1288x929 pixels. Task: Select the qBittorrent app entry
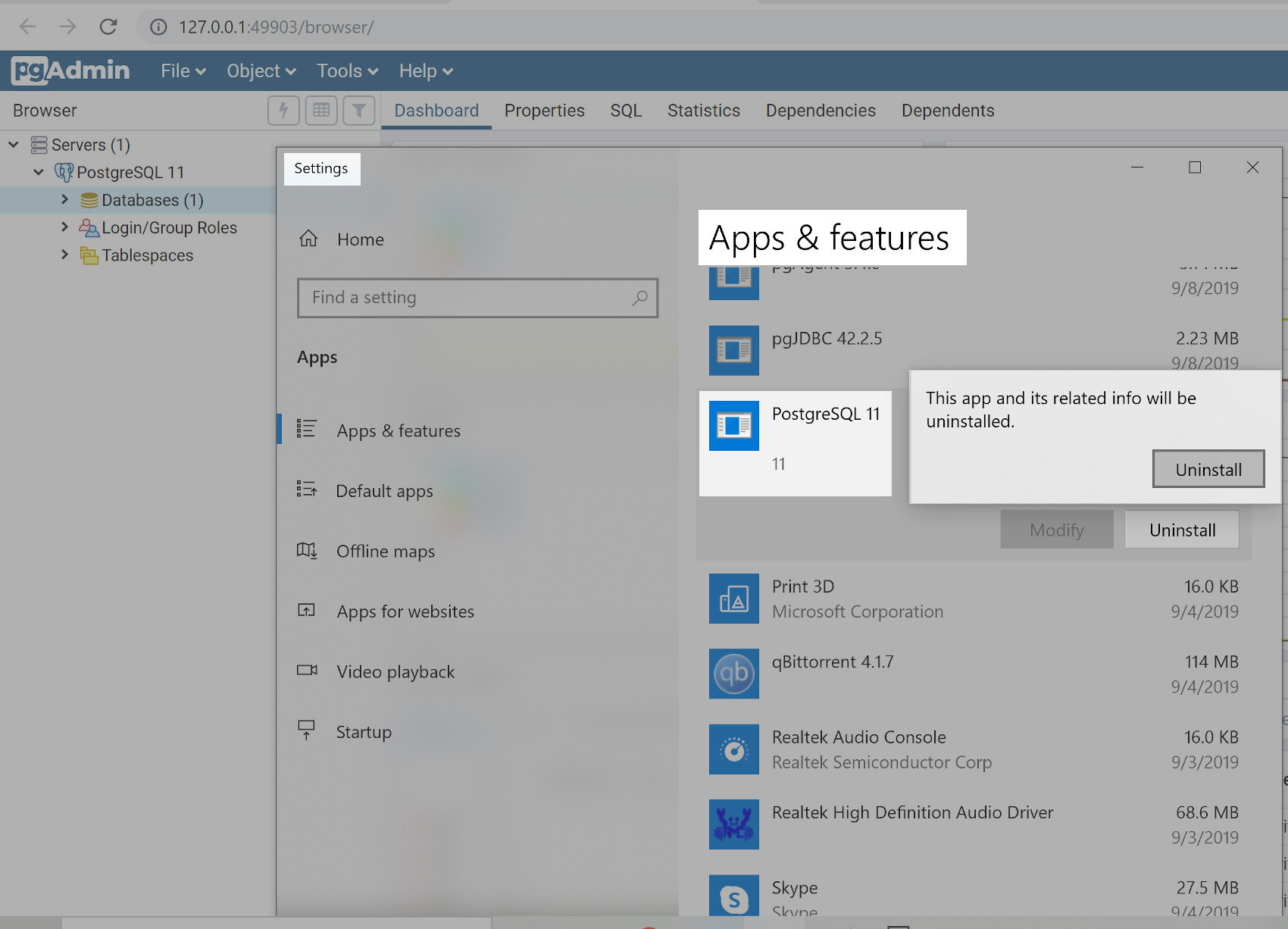pos(833,673)
